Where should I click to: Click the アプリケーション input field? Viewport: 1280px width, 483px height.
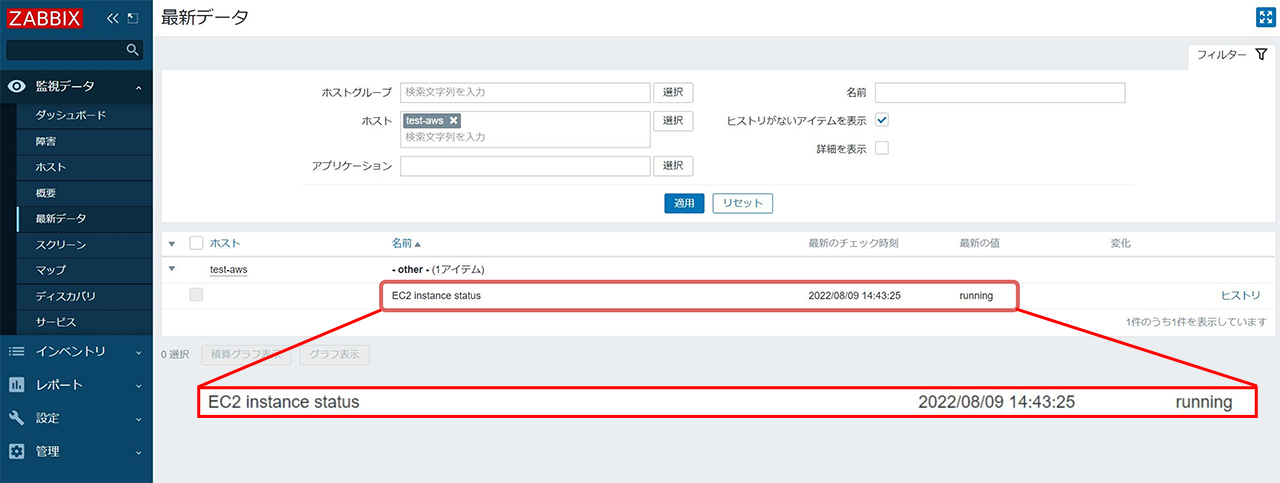point(526,165)
